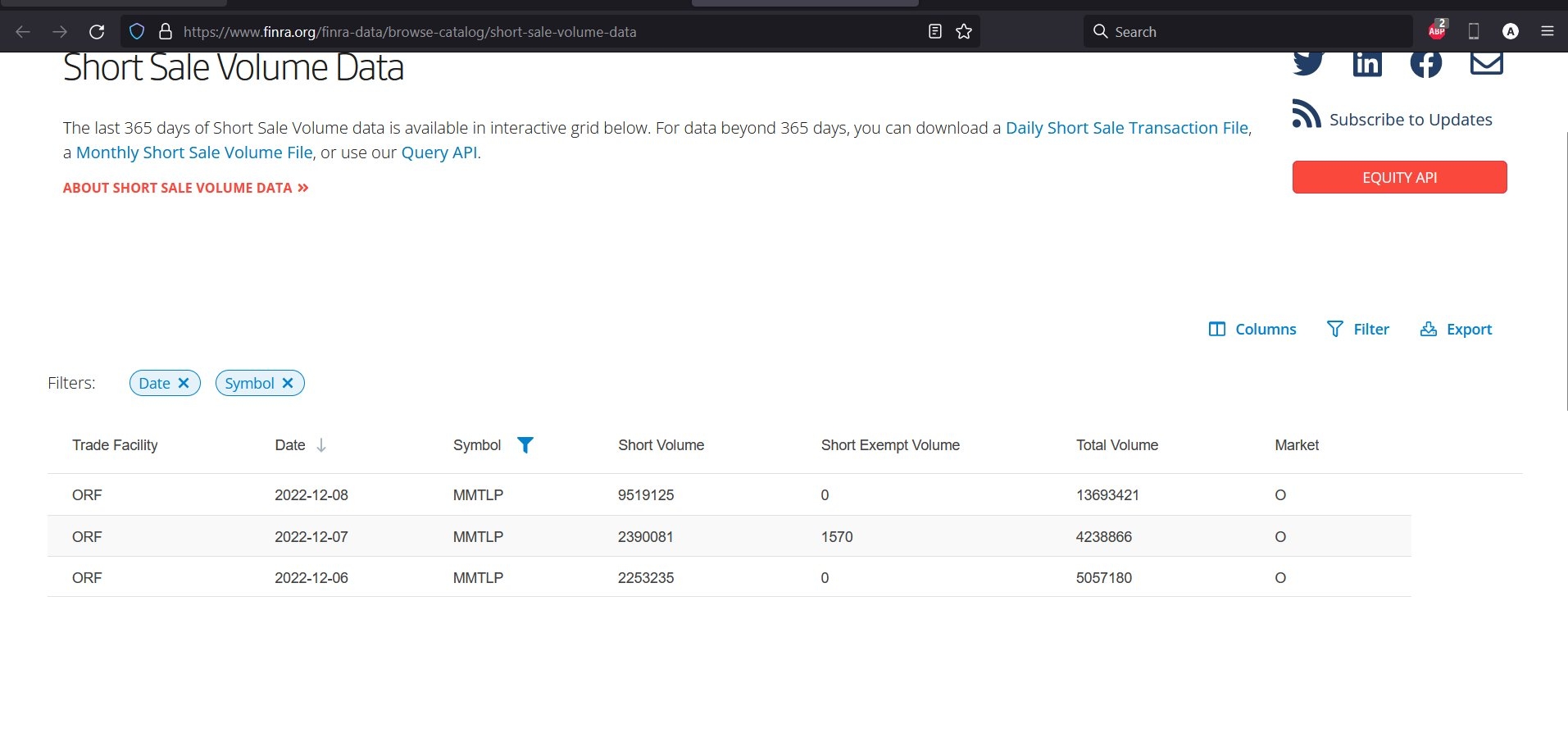Open Monthly Short Sale Volume File link
The width and height of the screenshot is (1568, 756).
194,153
